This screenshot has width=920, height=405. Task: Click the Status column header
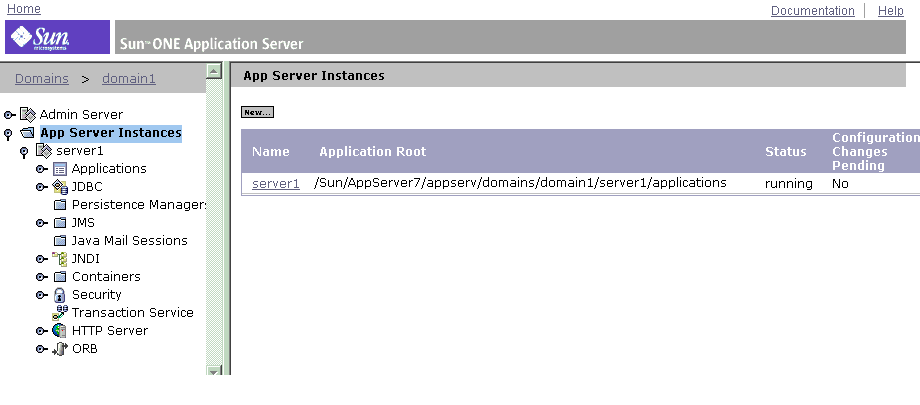pos(786,151)
